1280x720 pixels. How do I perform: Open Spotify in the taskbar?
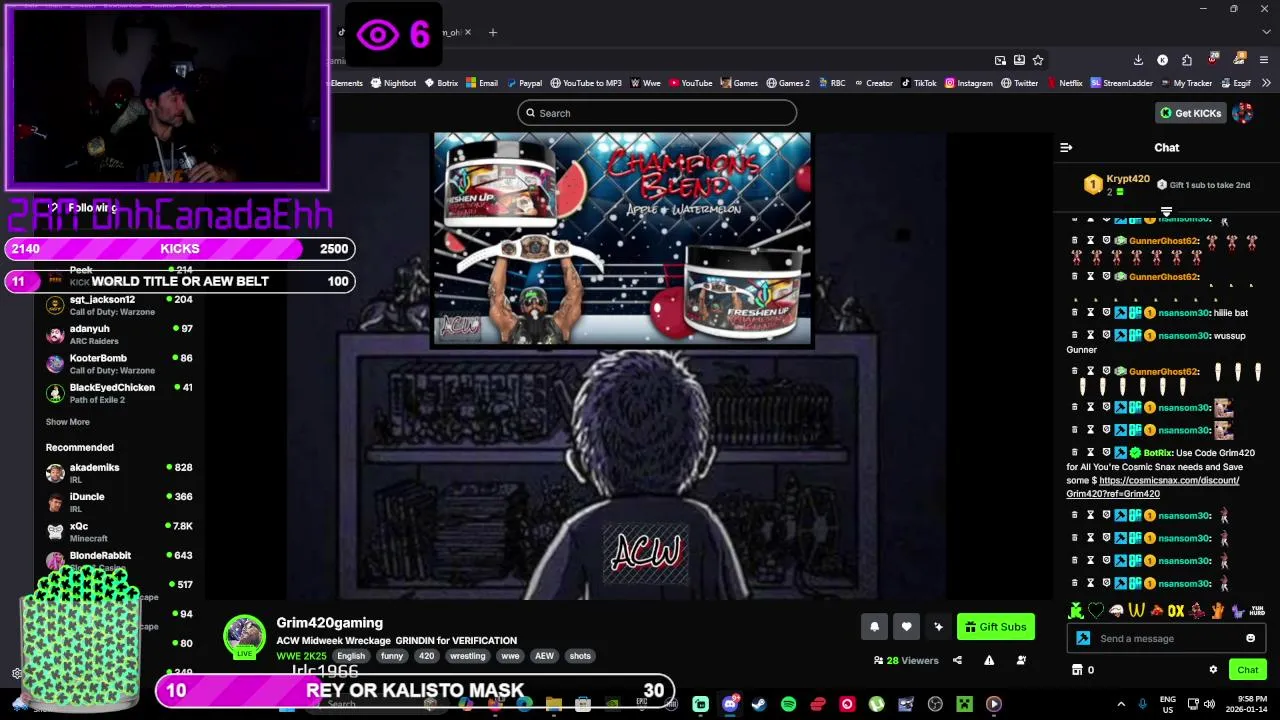(788, 704)
